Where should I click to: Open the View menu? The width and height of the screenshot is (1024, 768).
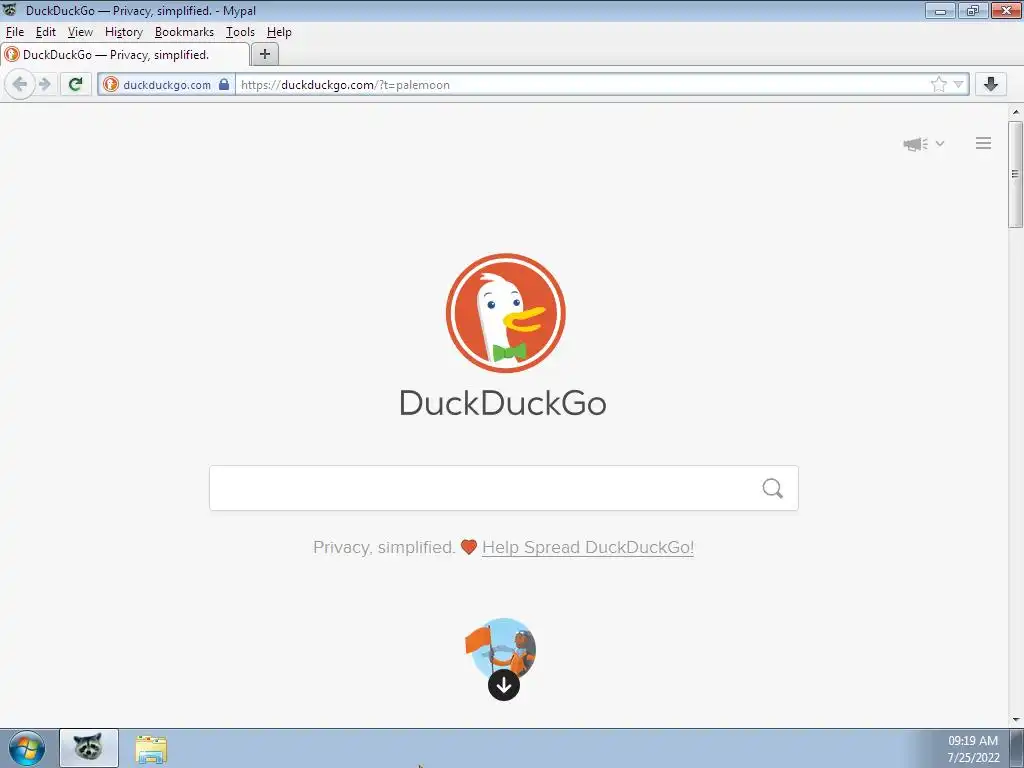[80, 32]
